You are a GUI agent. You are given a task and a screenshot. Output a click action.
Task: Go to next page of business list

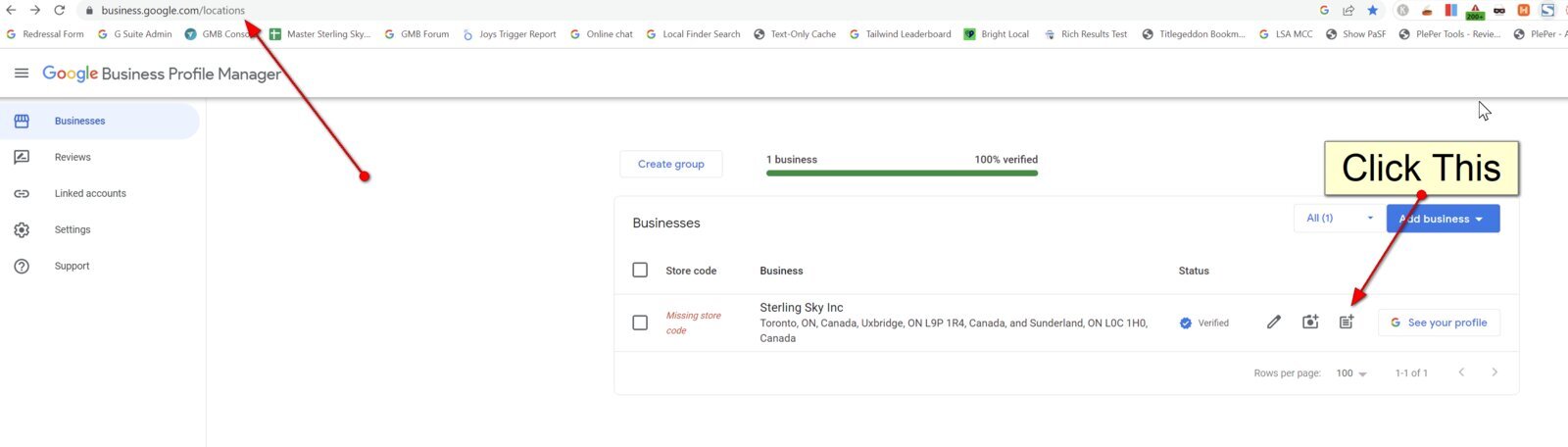click(x=1494, y=372)
